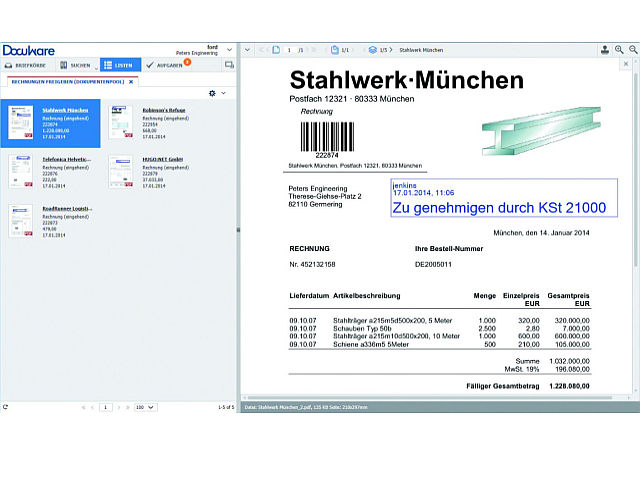
Task: Select the RoadRunner Logistics thumbnail
Action: click(x=21, y=220)
